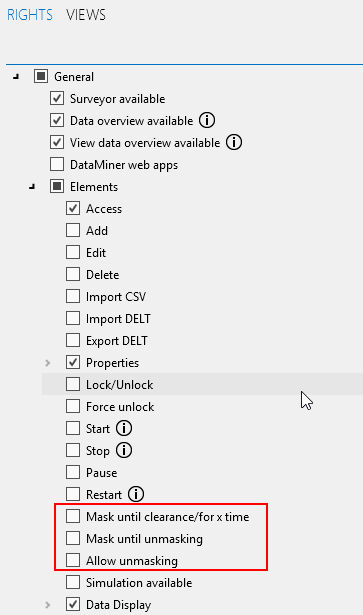Expand the Data Display node arrow
The height and width of the screenshot is (615, 363).
click(48, 604)
